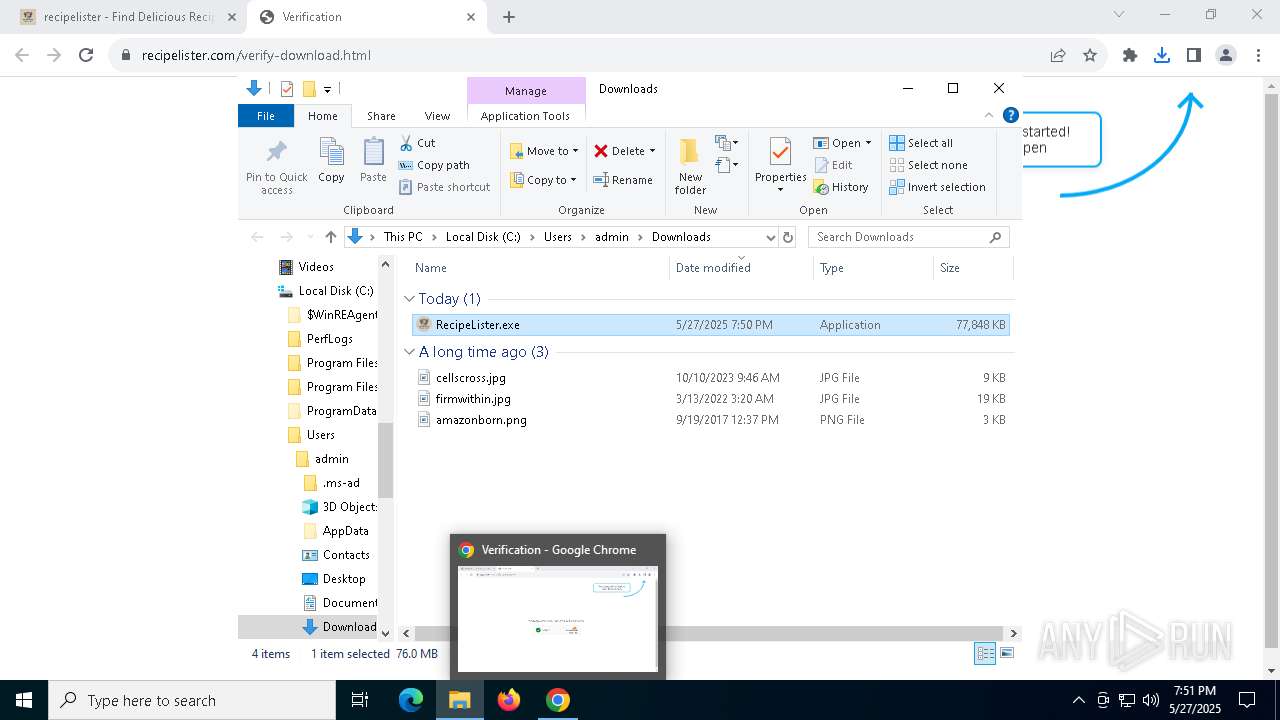Open the File menu

pyautogui.click(x=266, y=116)
